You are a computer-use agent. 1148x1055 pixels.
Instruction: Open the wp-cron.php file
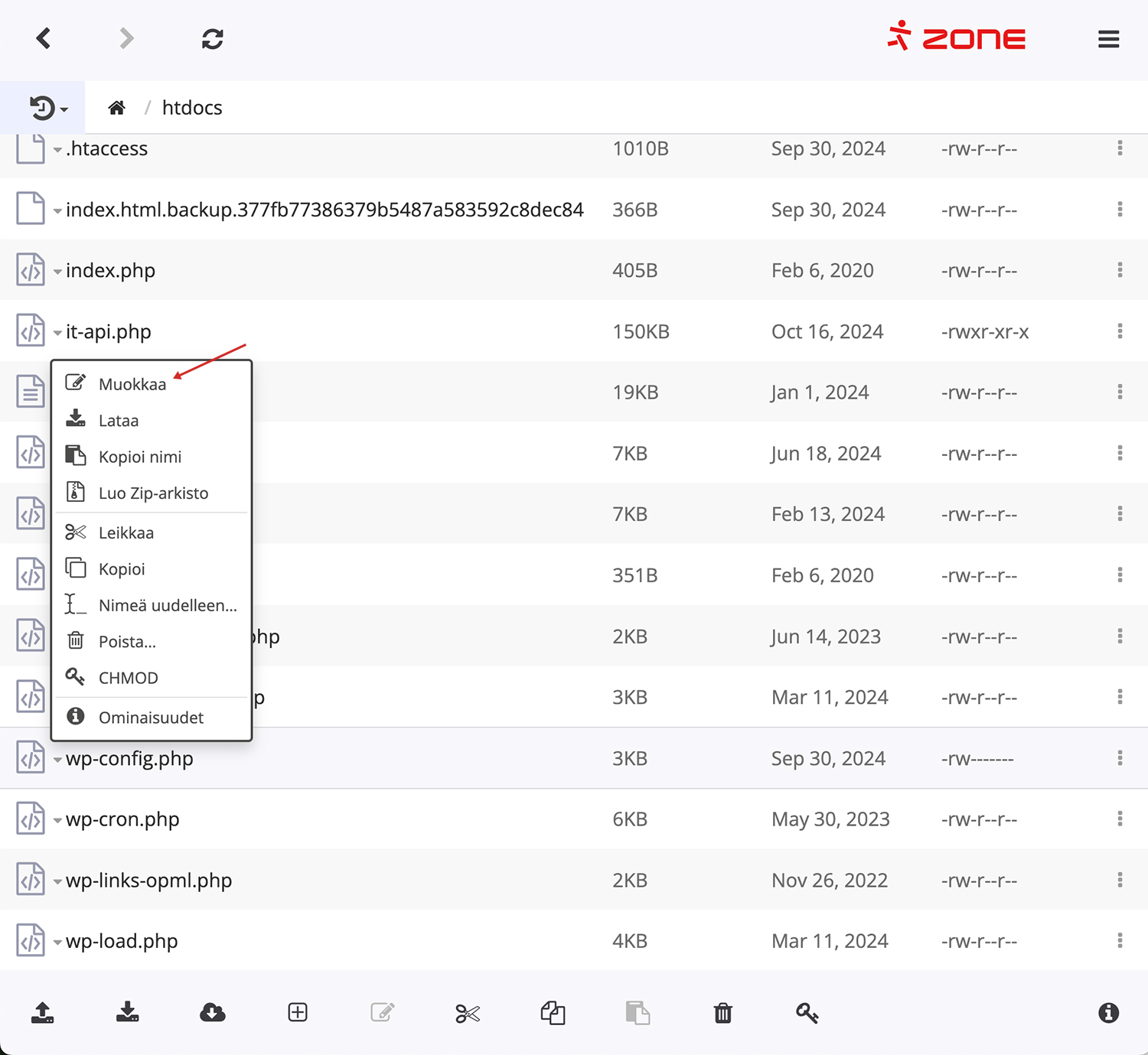click(122, 819)
